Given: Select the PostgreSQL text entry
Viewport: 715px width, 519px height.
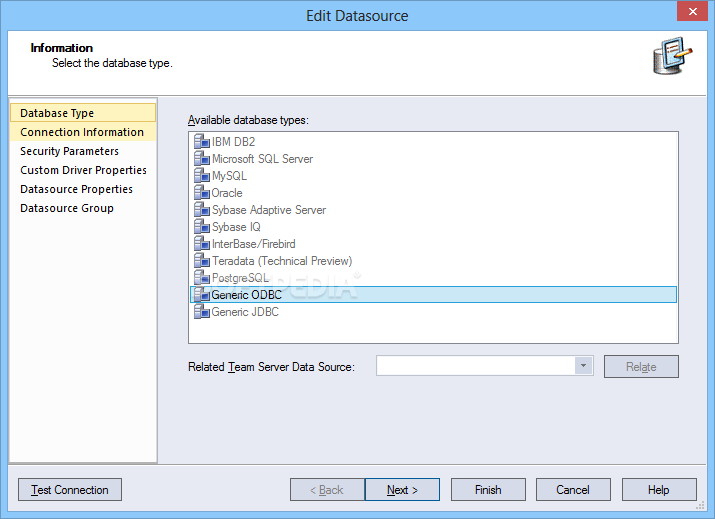Looking at the screenshot, I should (x=240, y=278).
